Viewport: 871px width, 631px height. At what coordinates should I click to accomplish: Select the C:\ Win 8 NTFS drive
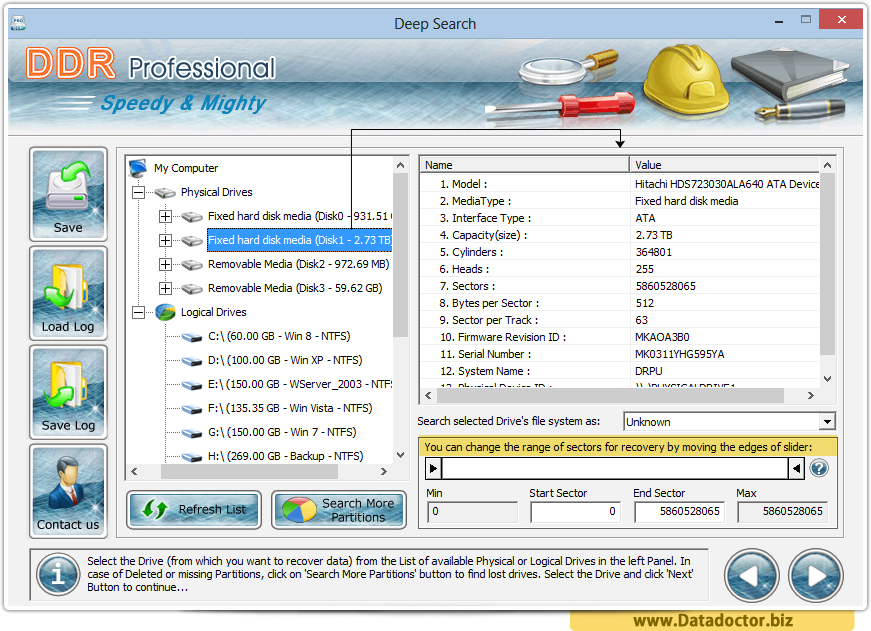pos(279,336)
